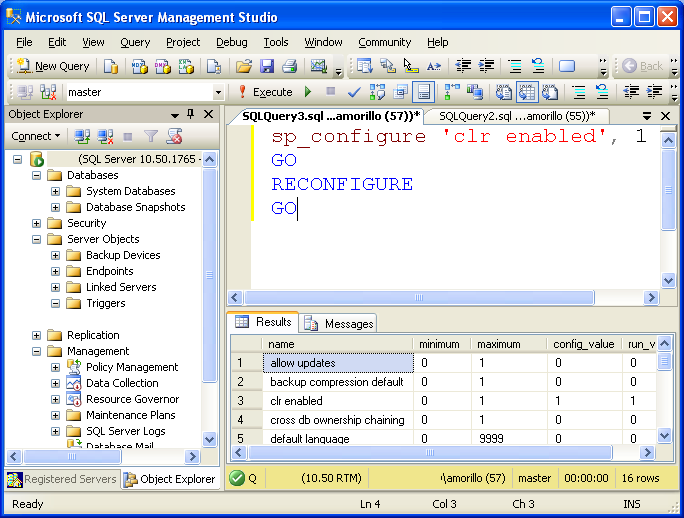Open the Tools menu
Viewport: 684px width, 518px height.
[x=276, y=42]
